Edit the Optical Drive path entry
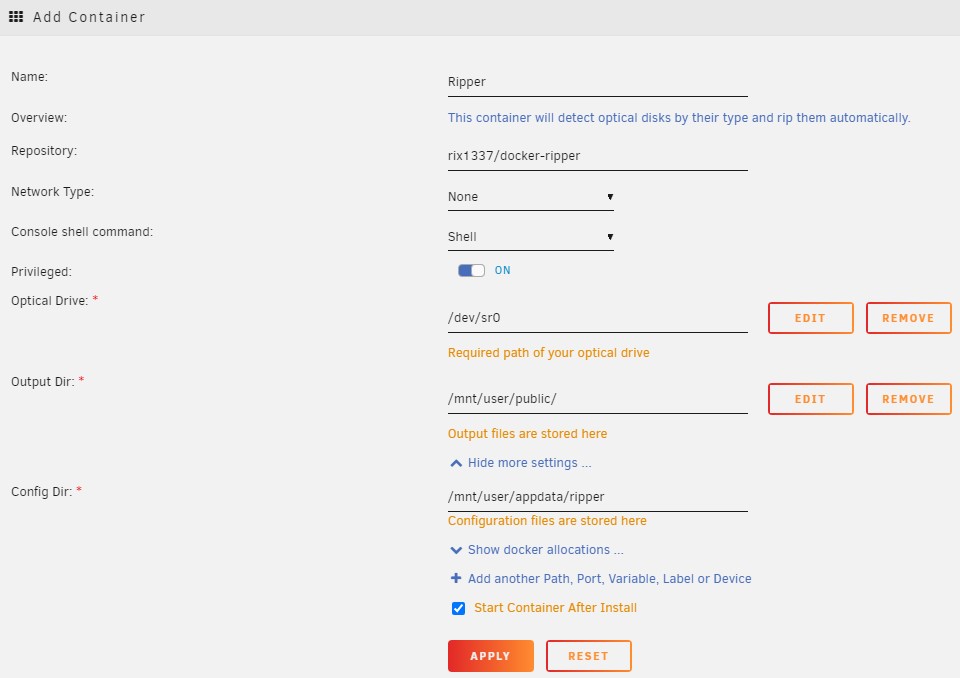 pos(811,318)
